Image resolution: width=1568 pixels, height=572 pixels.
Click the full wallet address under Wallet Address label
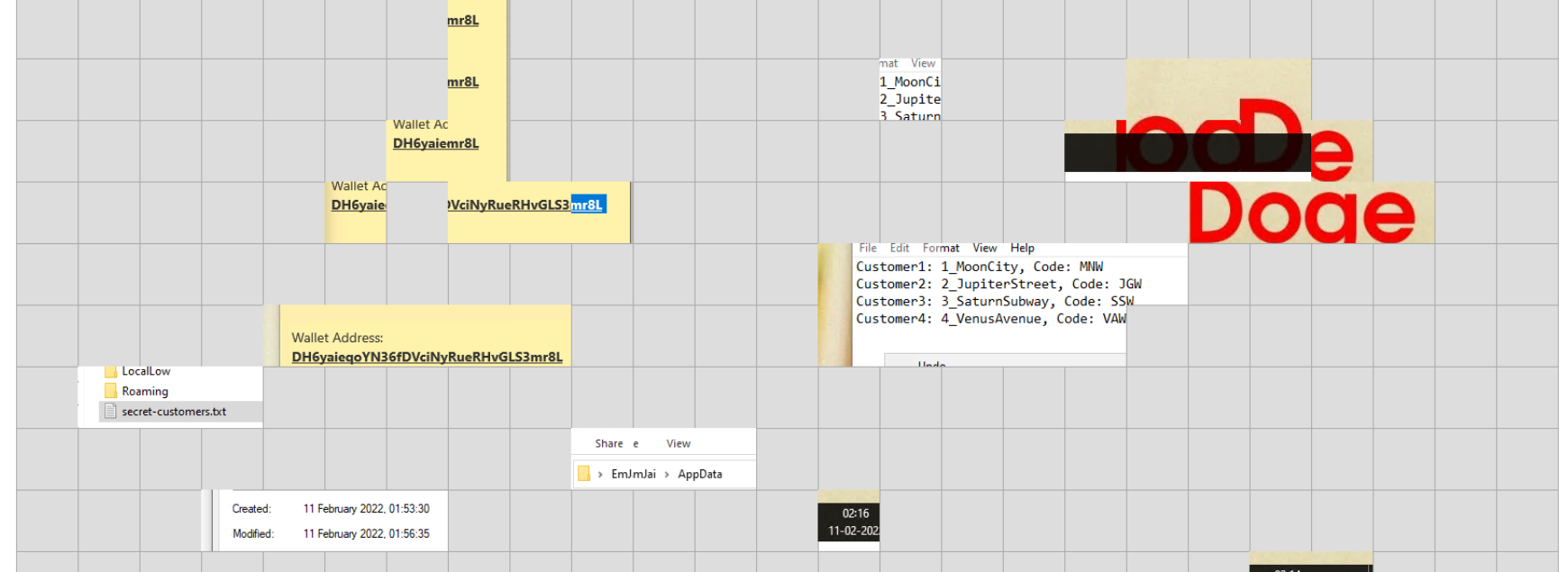tap(426, 357)
